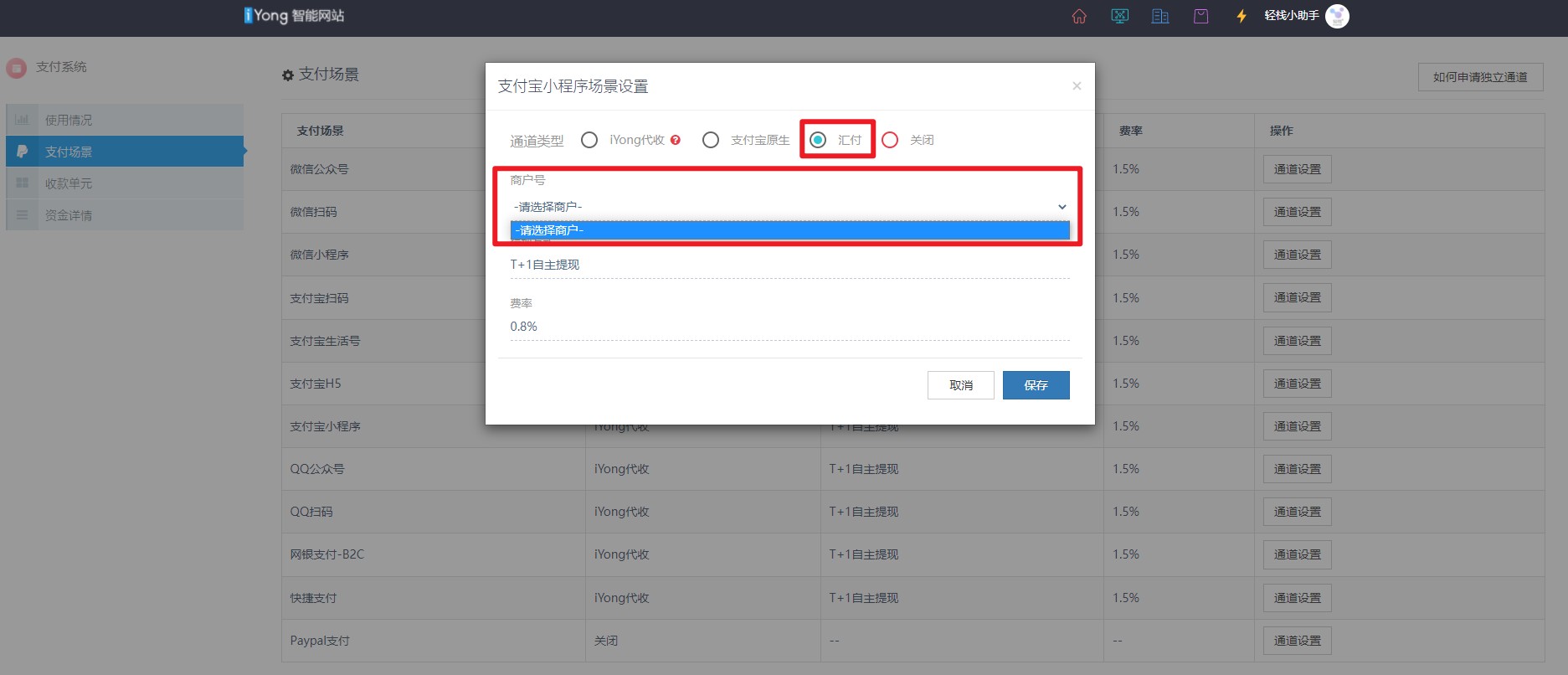
Task: Click the 支付场景 column header
Action: 321,131
